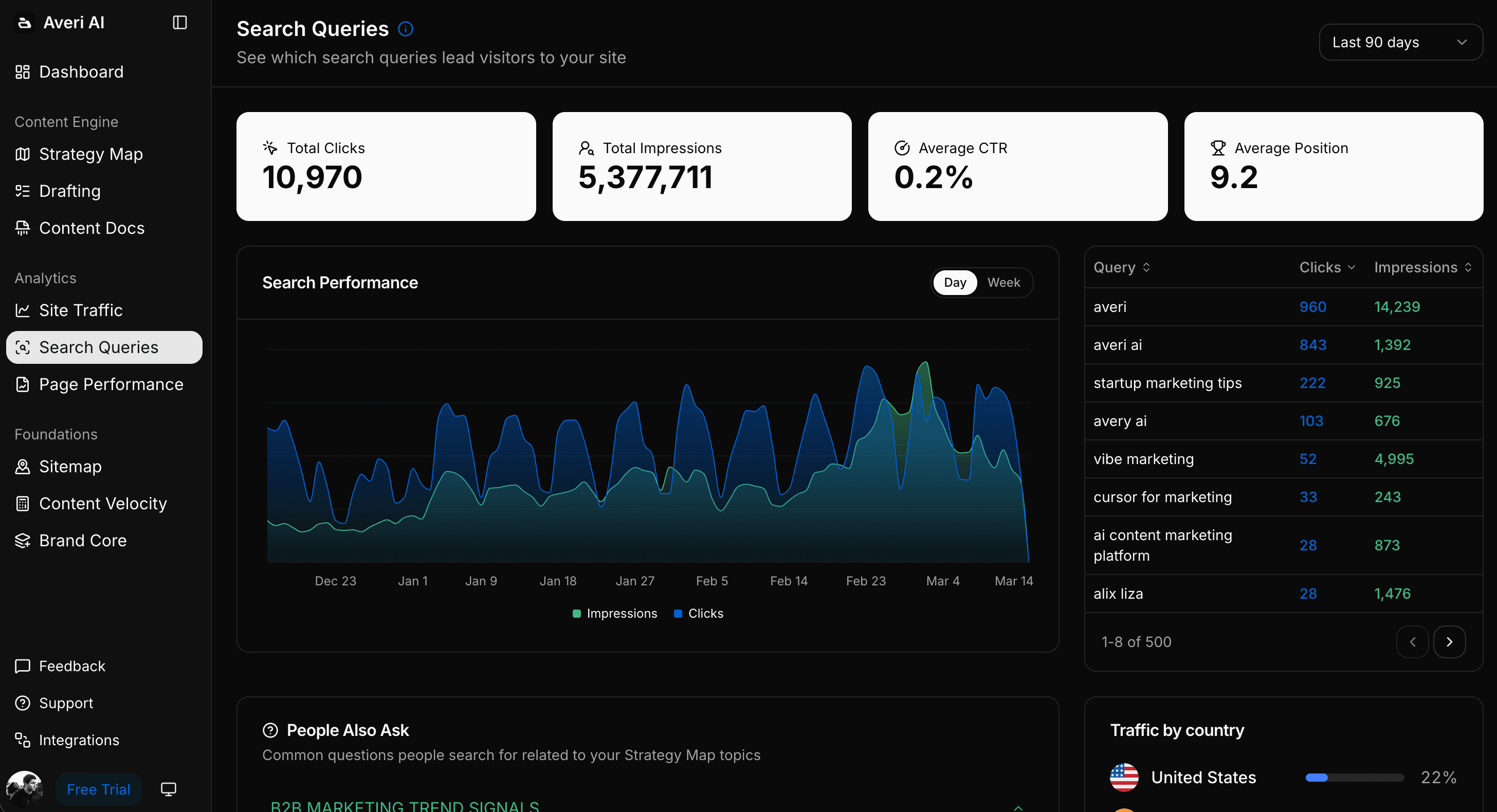Open the Content Docs sidebar item
The width and height of the screenshot is (1497, 812).
click(91, 228)
